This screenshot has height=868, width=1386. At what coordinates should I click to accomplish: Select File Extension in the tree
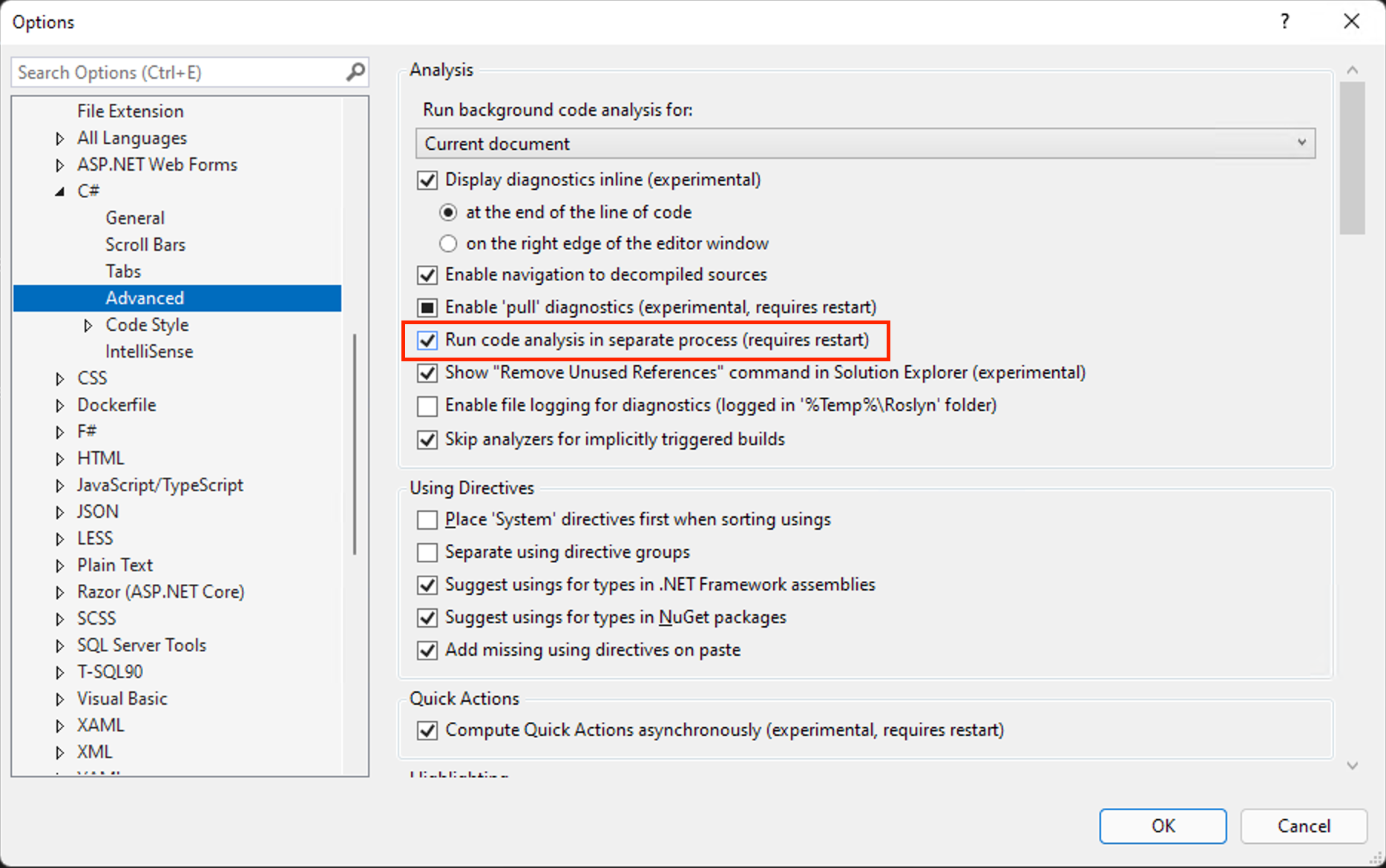coord(131,111)
